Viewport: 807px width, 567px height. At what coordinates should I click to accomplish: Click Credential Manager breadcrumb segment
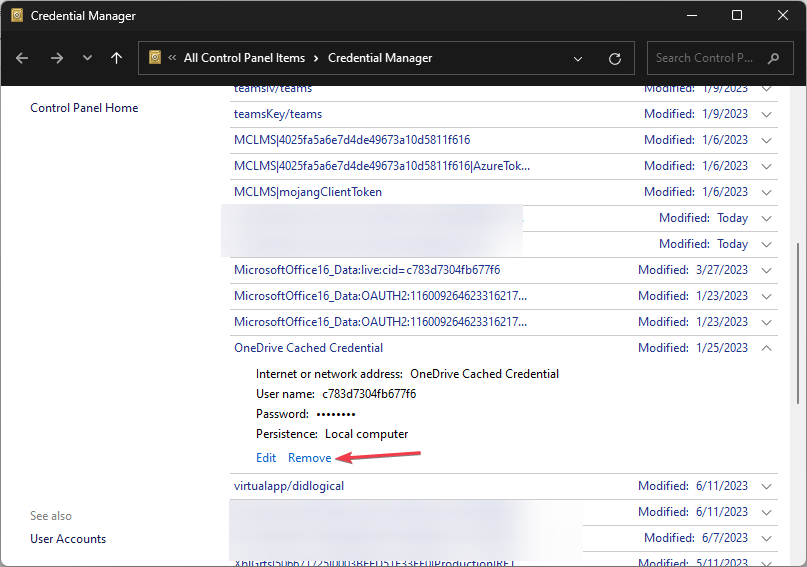pos(380,58)
